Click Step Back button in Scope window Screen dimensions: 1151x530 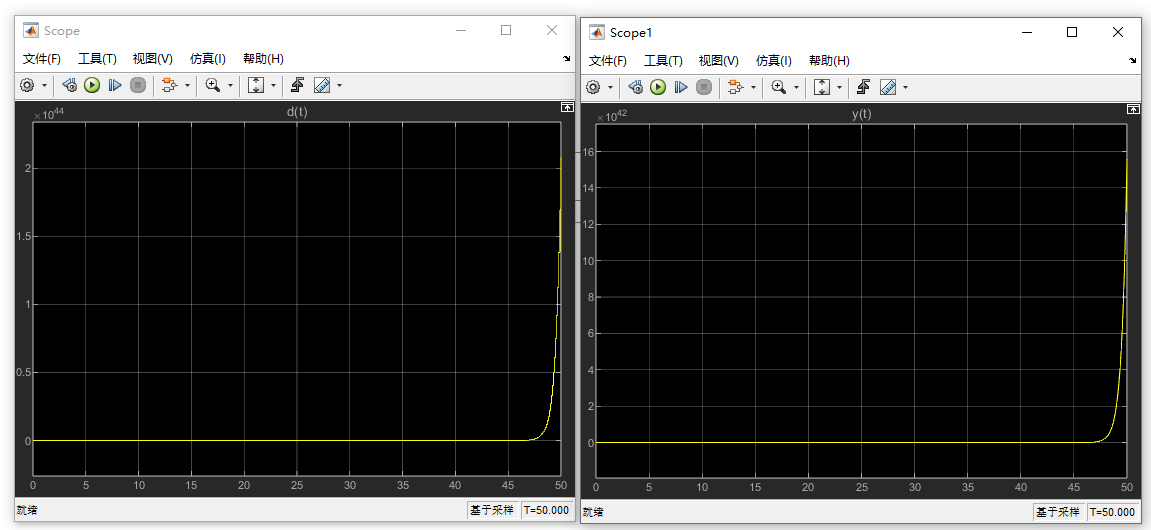[70, 85]
